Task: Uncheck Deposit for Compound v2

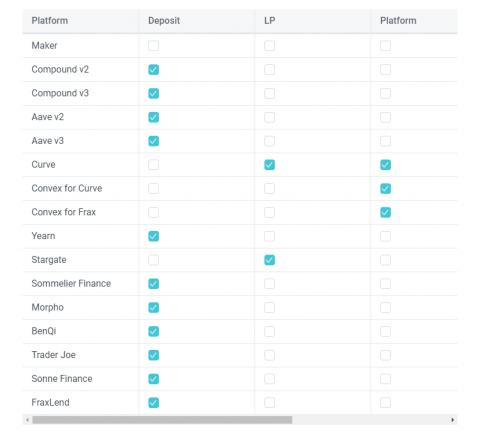Action: coord(153,70)
